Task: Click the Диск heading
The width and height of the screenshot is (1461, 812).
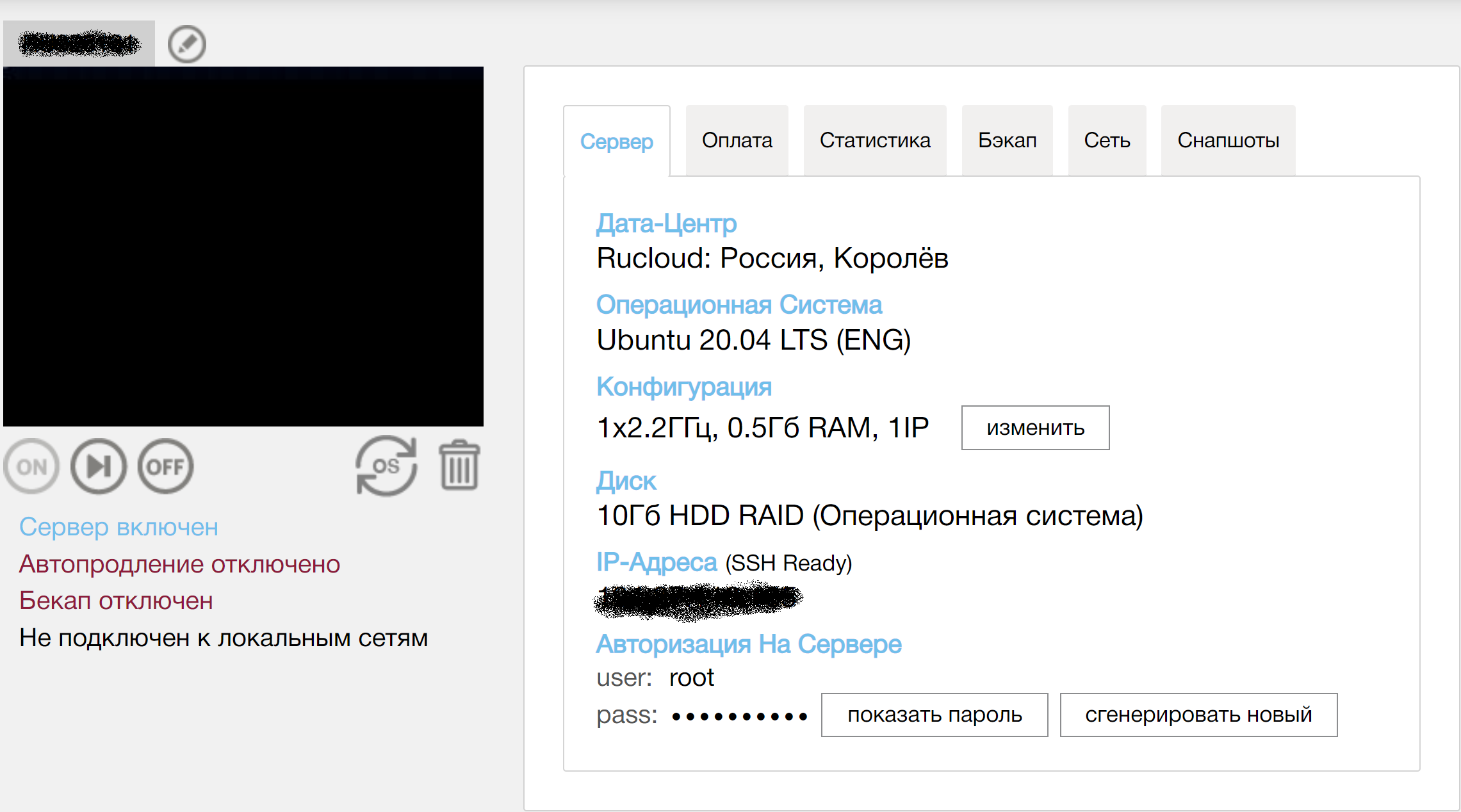Action: click(626, 481)
